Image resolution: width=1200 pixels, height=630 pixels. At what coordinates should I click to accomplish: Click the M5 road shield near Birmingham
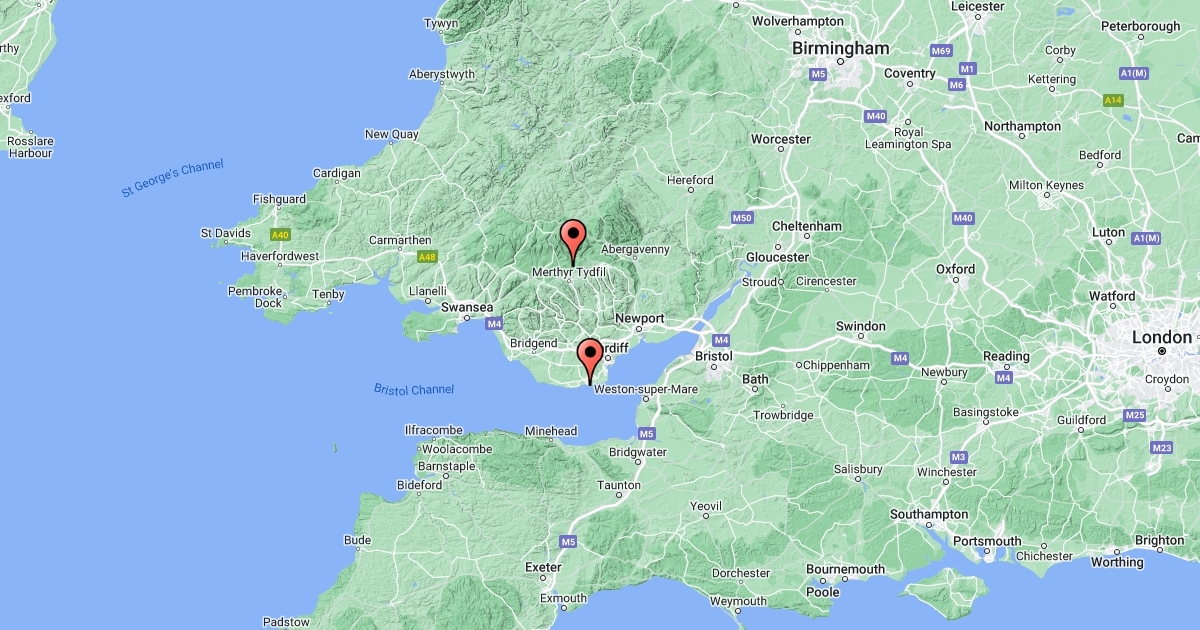pyautogui.click(x=818, y=74)
